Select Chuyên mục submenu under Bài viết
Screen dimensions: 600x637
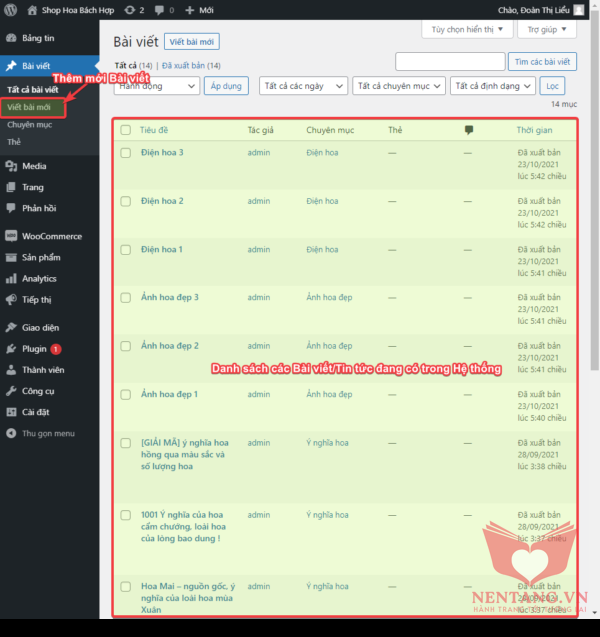click(x=29, y=125)
